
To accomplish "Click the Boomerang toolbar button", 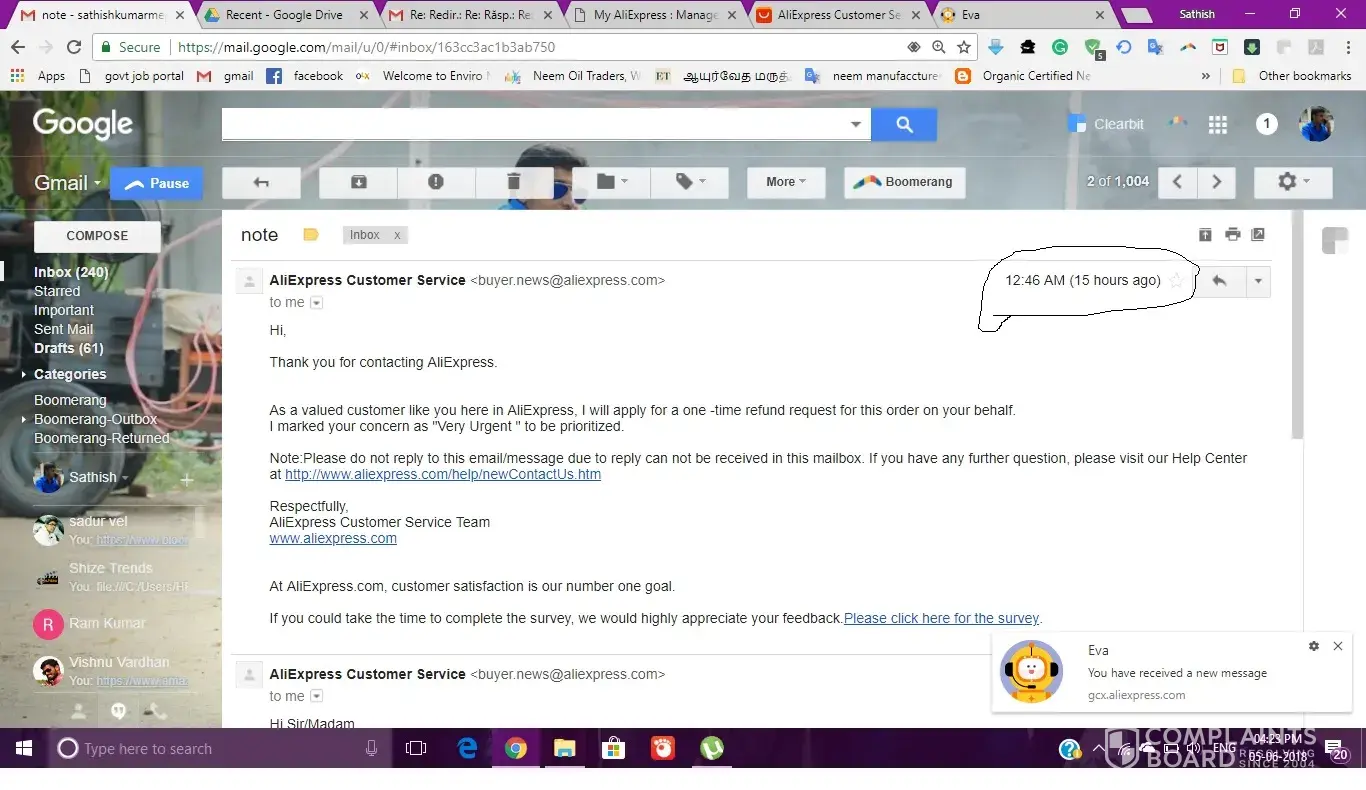I will (905, 182).
